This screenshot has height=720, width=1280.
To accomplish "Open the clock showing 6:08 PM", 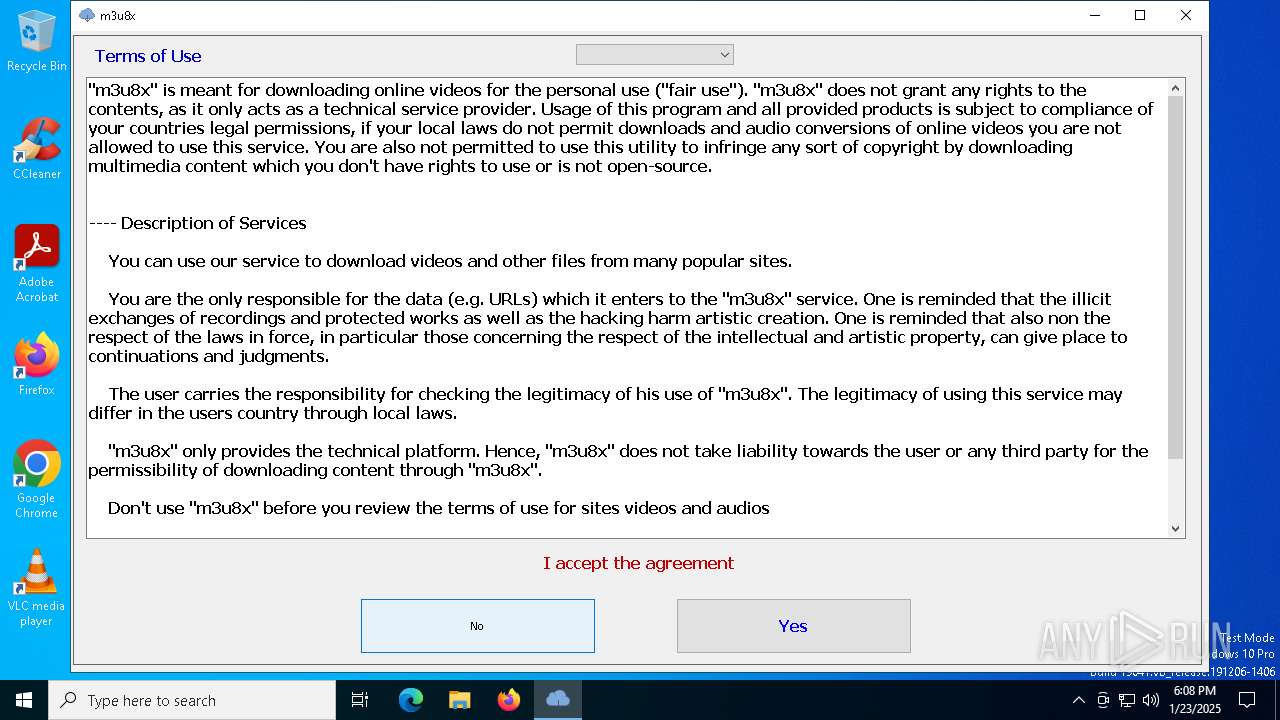I will pos(1195,700).
